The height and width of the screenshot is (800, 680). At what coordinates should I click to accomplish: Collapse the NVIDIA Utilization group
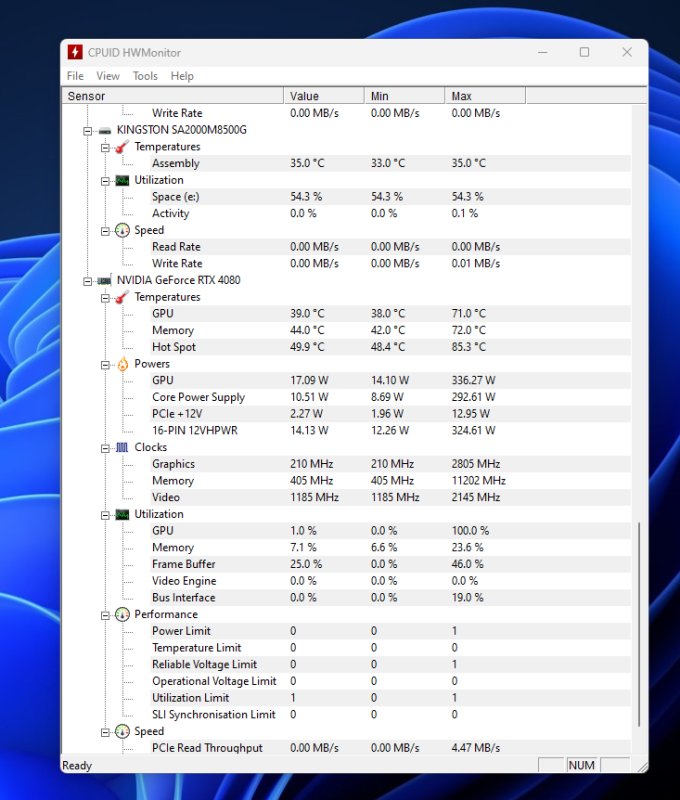coord(105,515)
